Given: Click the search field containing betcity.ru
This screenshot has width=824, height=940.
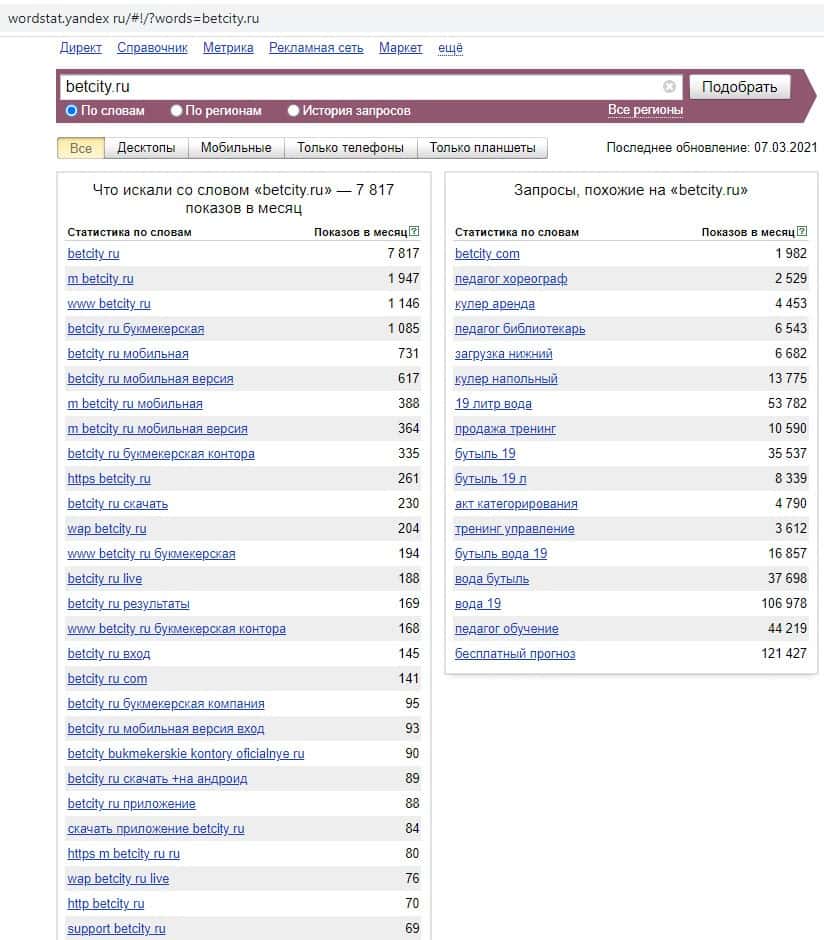Looking at the screenshot, I should point(360,87).
